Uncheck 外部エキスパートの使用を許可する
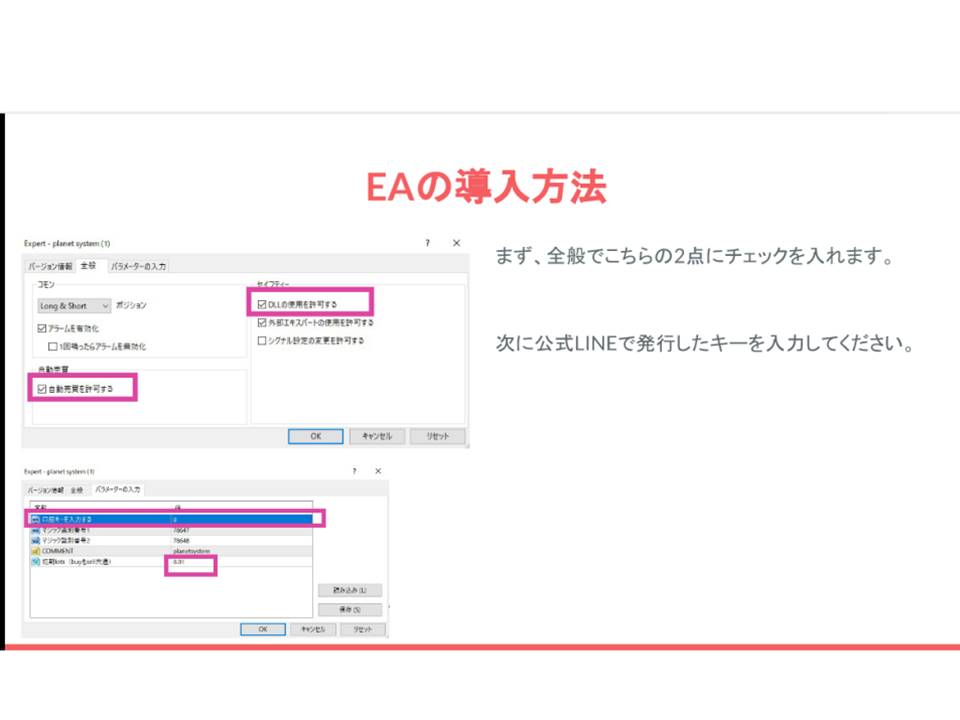Viewport: 960px width, 720px height. (259, 323)
